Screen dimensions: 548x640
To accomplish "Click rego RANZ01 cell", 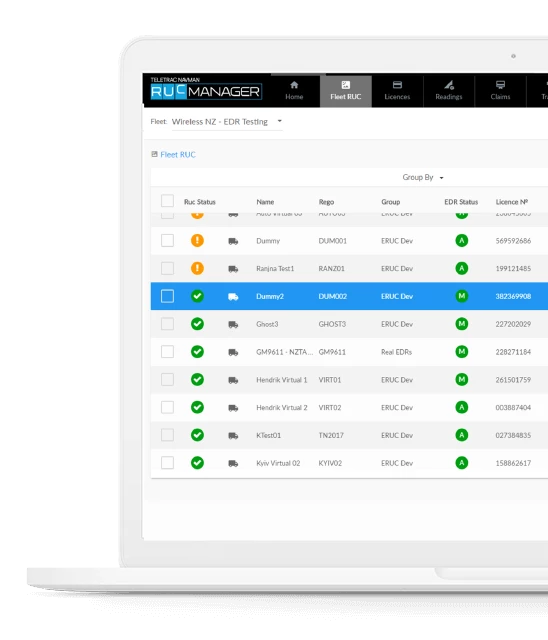I will pyautogui.click(x=331, y=269).
